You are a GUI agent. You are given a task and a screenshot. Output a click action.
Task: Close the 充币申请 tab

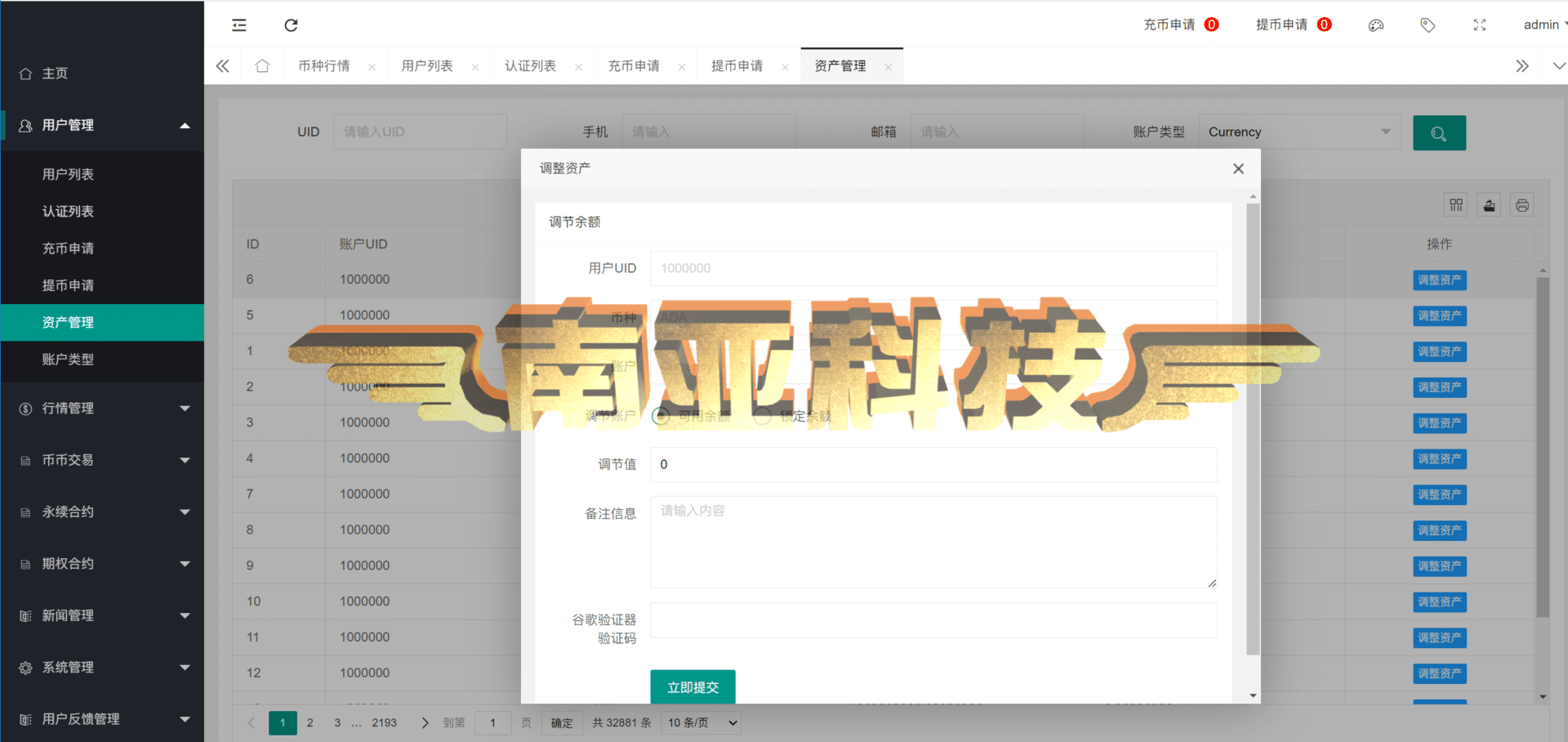tap(682, 67)
